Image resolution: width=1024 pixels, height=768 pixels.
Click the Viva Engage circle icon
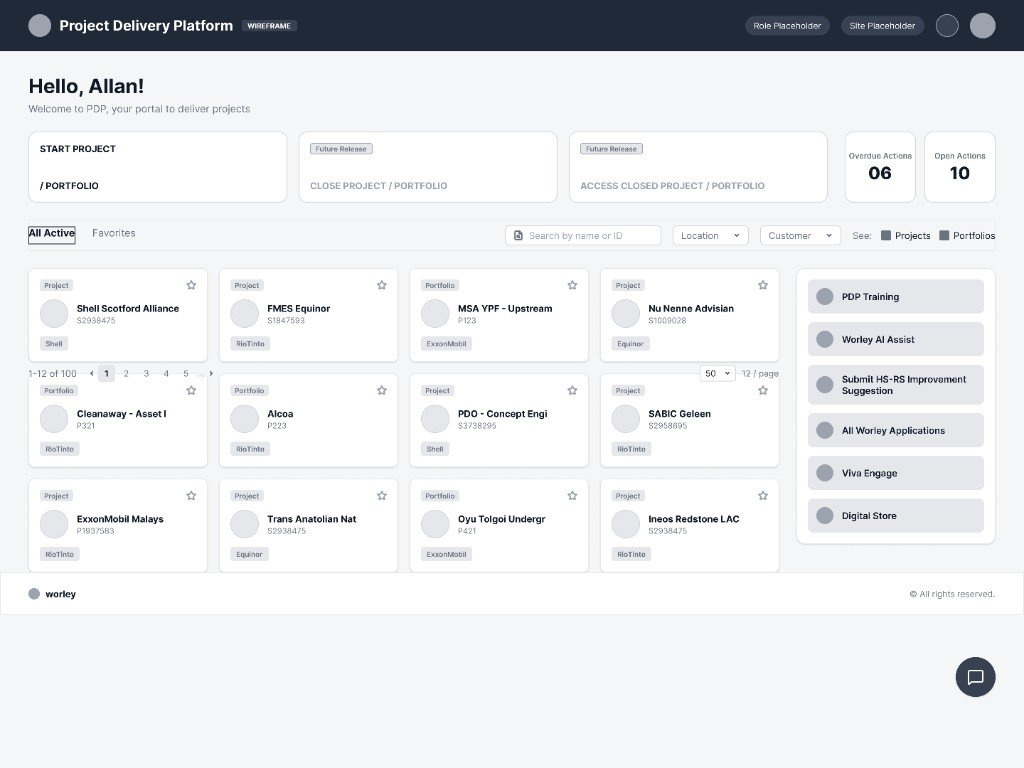coord(825,473)
